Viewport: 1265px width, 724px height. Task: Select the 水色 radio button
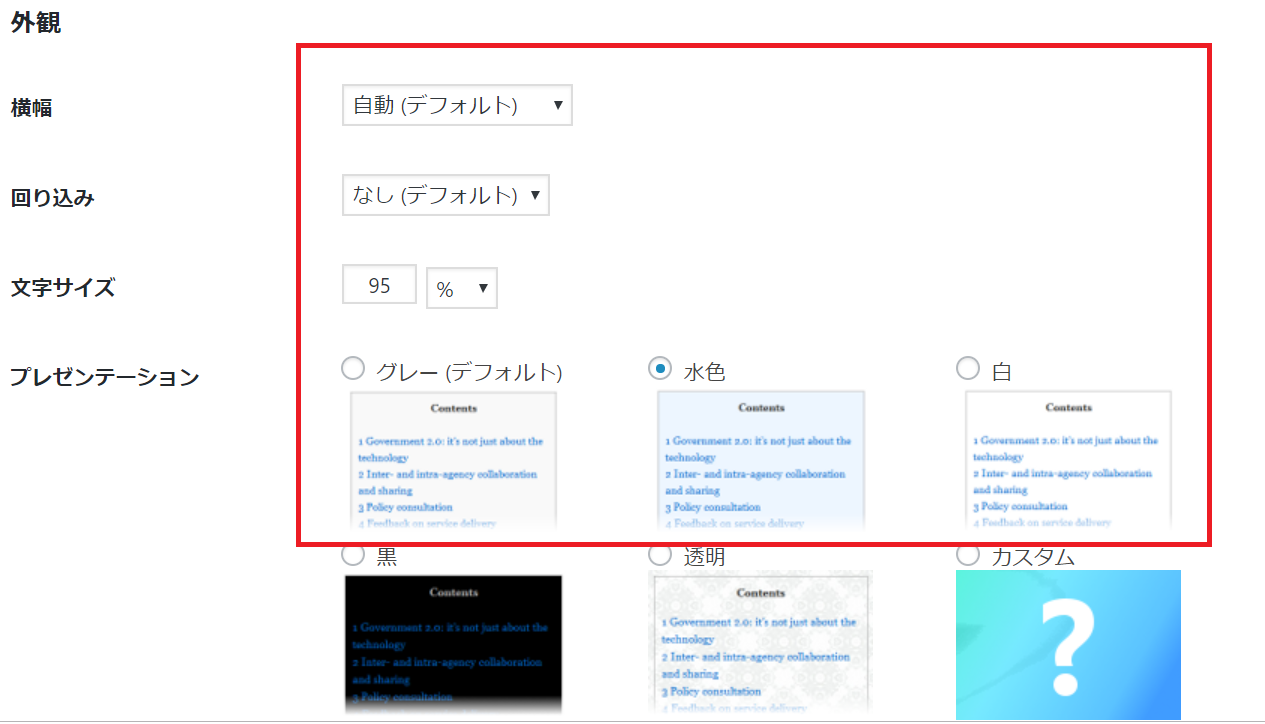[660, 370]
